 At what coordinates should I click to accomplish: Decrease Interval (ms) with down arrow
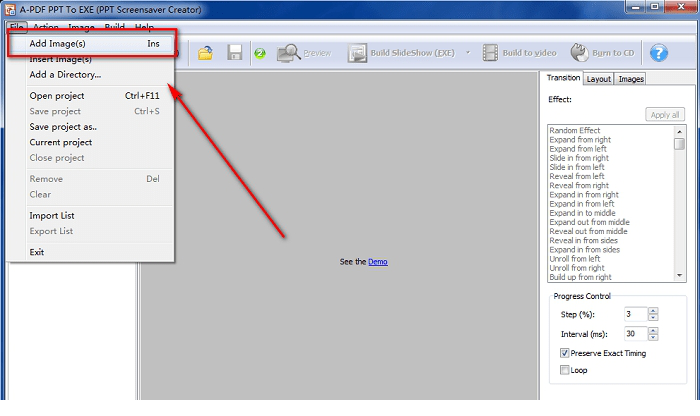pyautogui.click(x=653, y=337)
